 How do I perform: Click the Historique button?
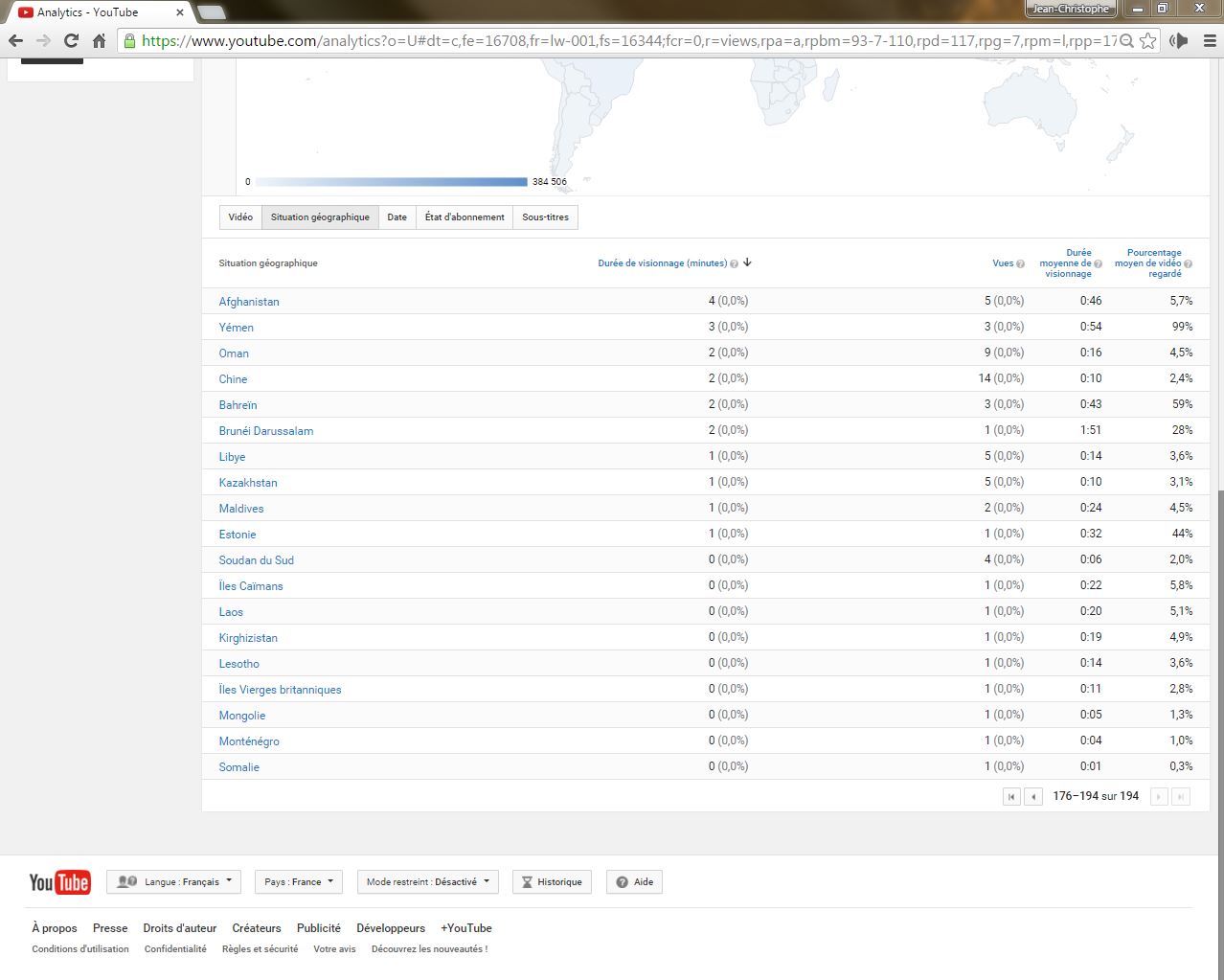[552, 882]
